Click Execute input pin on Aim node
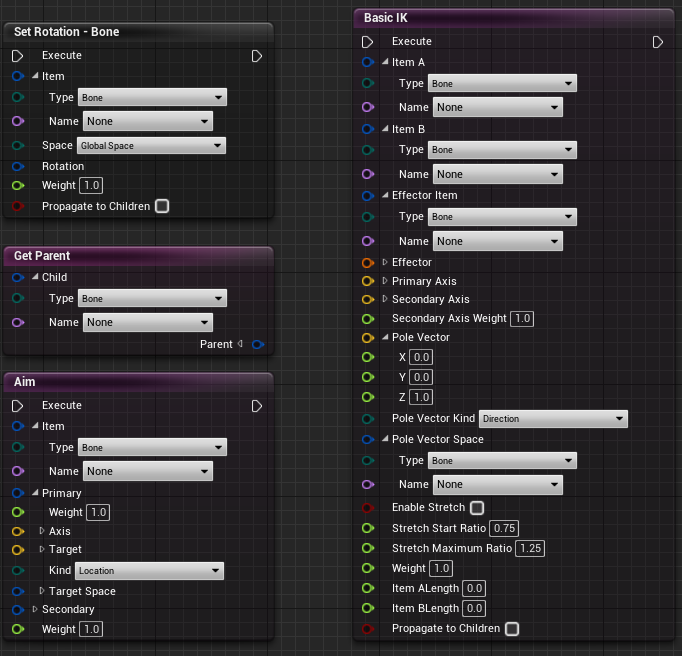Viewport: 682px width, 656px height. coord(17,406)
